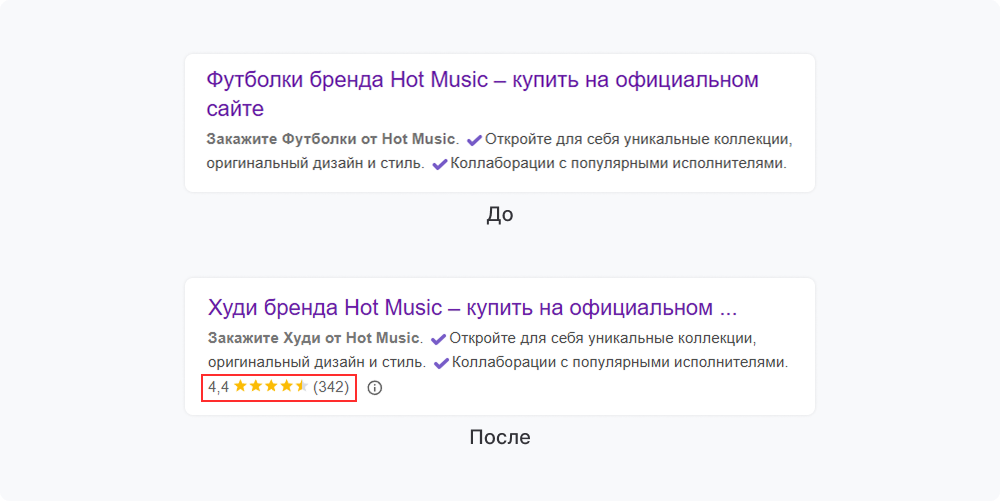The image size is (1000, 501).
Task: Click checkmark before "Коллаборации" in Футболки card
Action: [440, 165]
